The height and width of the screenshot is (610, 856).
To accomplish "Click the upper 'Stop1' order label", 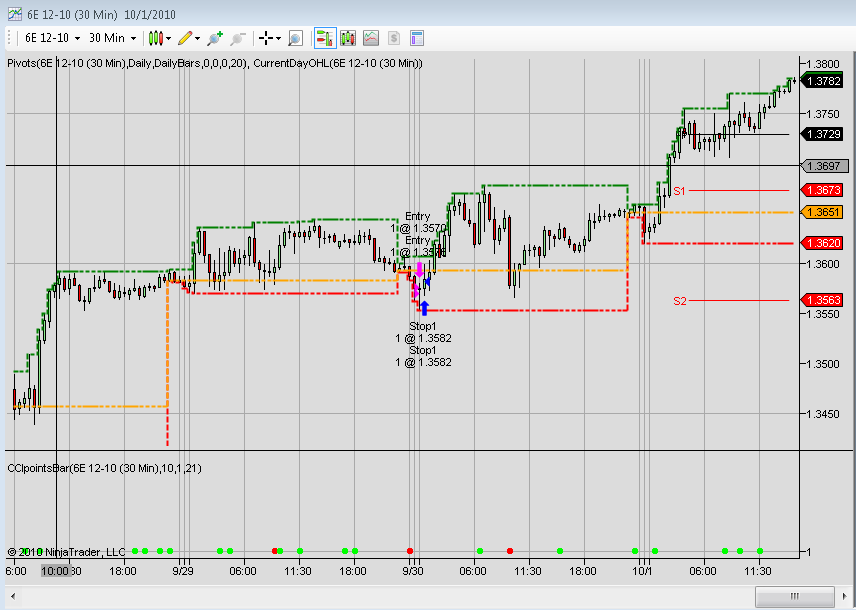I will coord(423,327).
